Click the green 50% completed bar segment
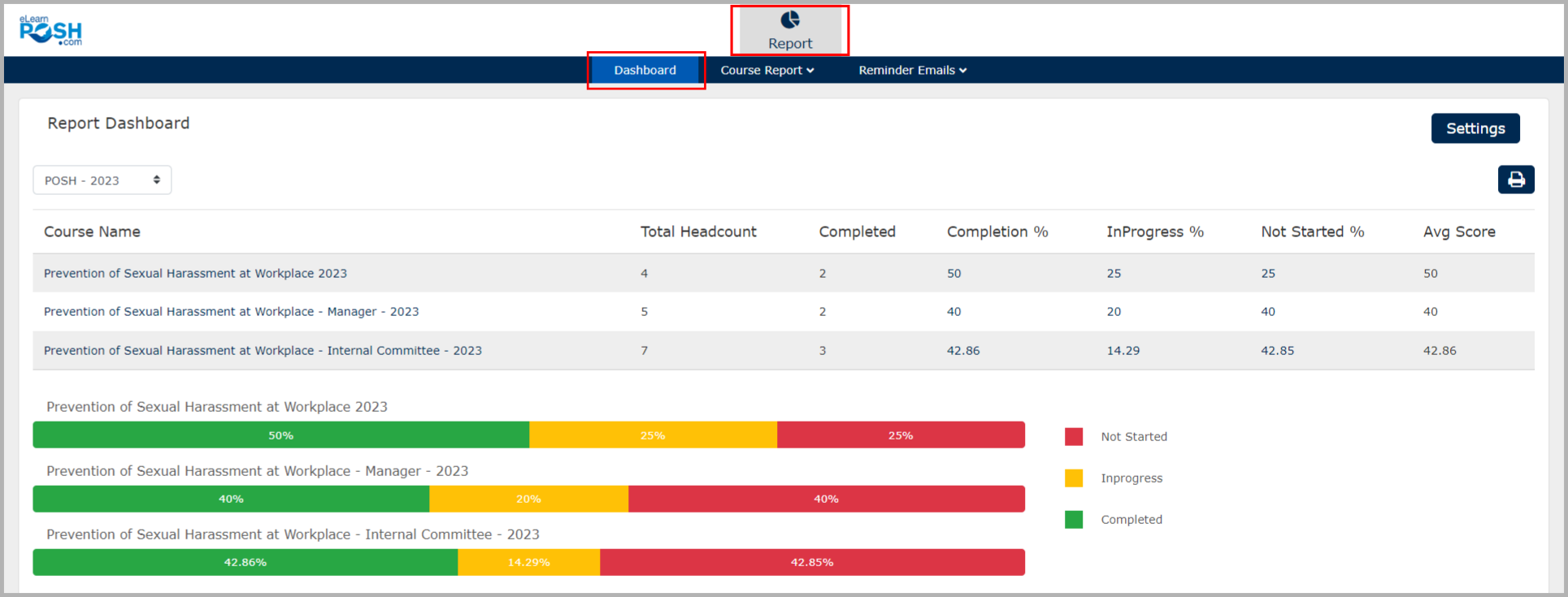The image size is (1568, 597). pos(280,435)
